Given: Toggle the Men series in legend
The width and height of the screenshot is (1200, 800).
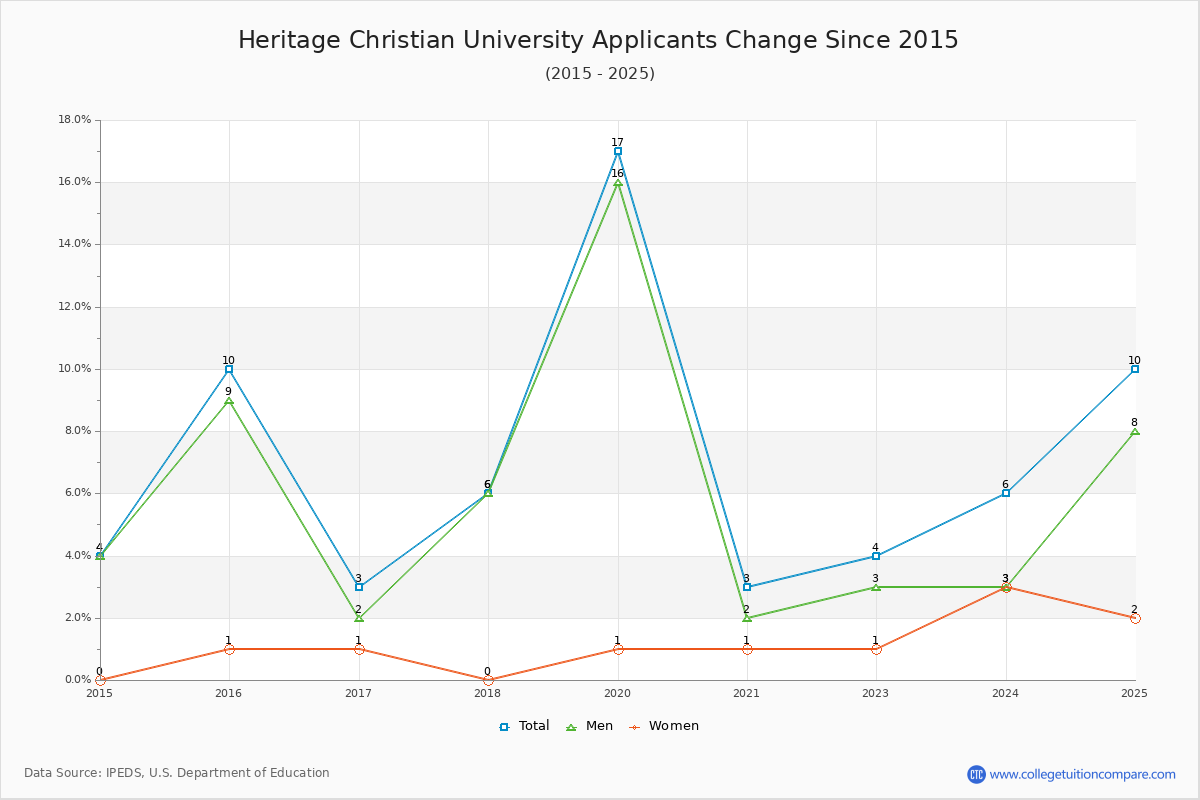Looking at the screenshot, I should (590, 726).
